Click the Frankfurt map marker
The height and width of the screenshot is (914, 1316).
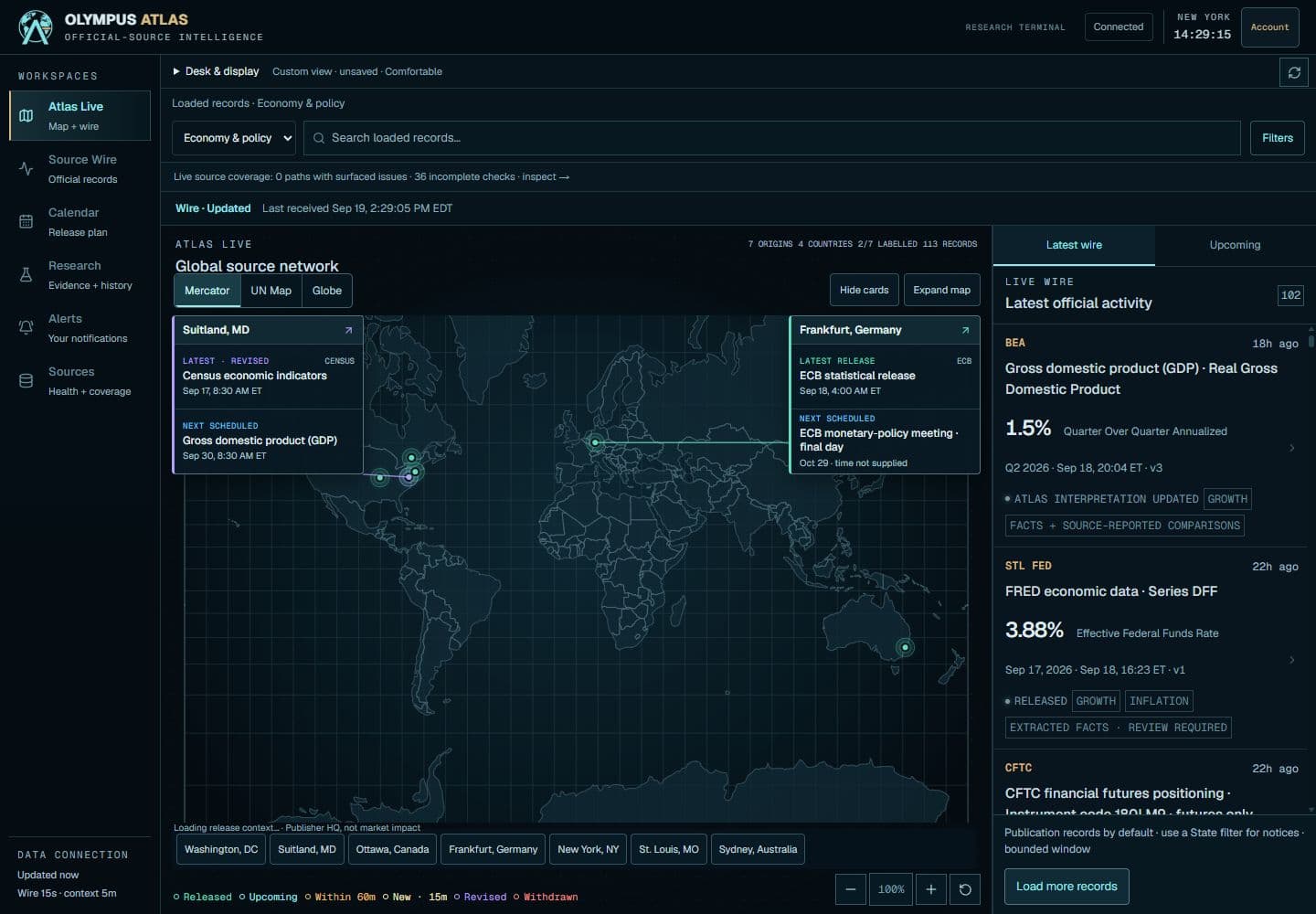click(x=595, y=442)
